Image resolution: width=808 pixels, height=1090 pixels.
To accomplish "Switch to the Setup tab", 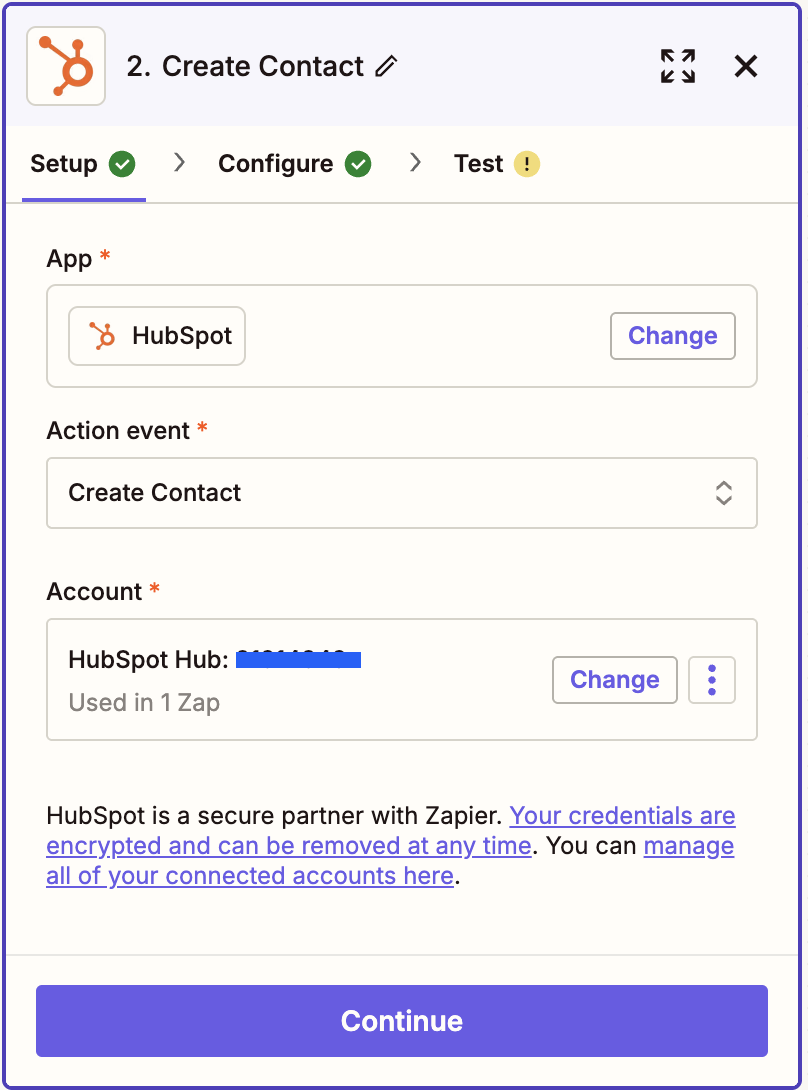I will [64, 164].
